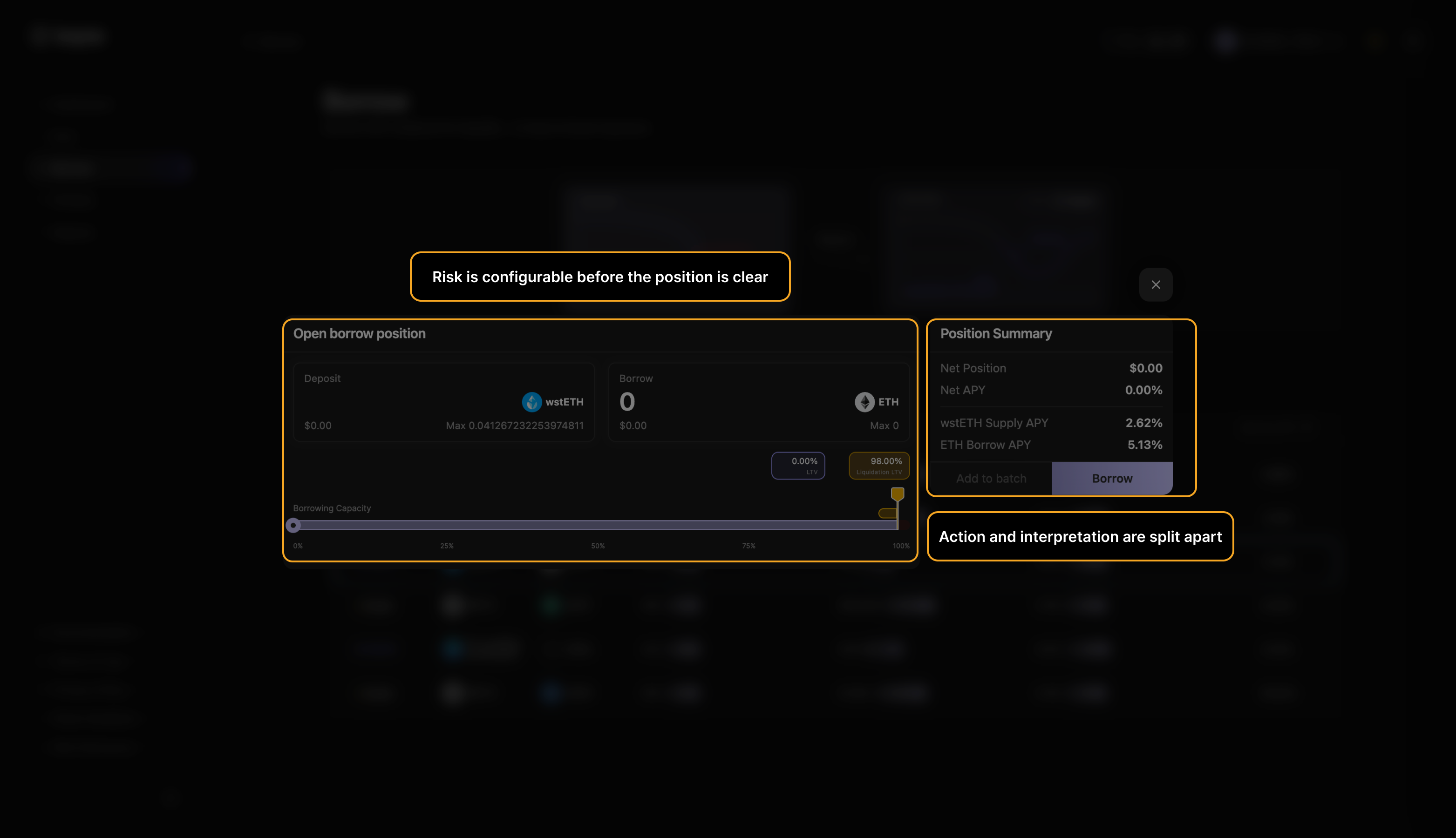Screen dimensions: 1456x838
Task: Click the Position Summary heading
Action: pyautogui.click(x=995, y=333)
